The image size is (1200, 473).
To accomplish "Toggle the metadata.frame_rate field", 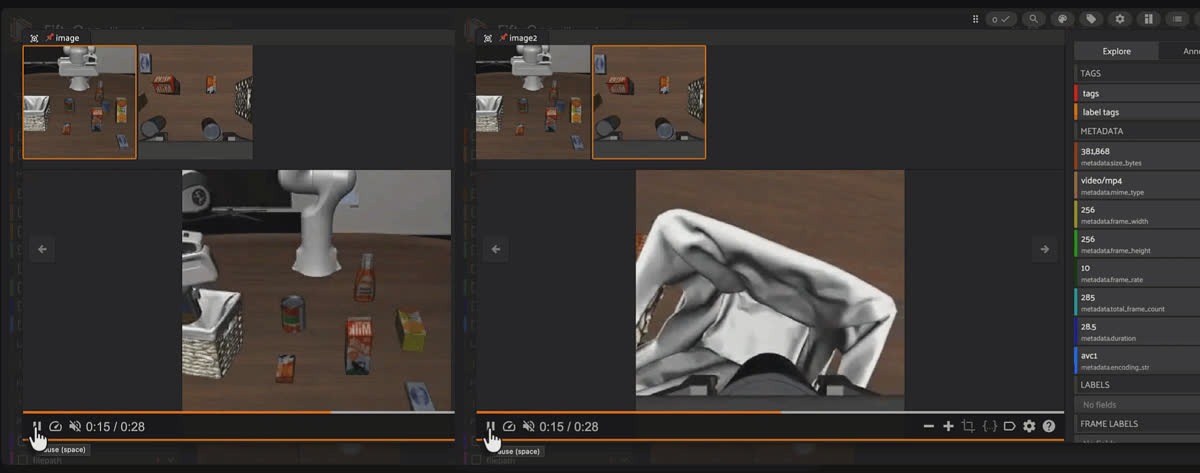I will point(1137,273).
